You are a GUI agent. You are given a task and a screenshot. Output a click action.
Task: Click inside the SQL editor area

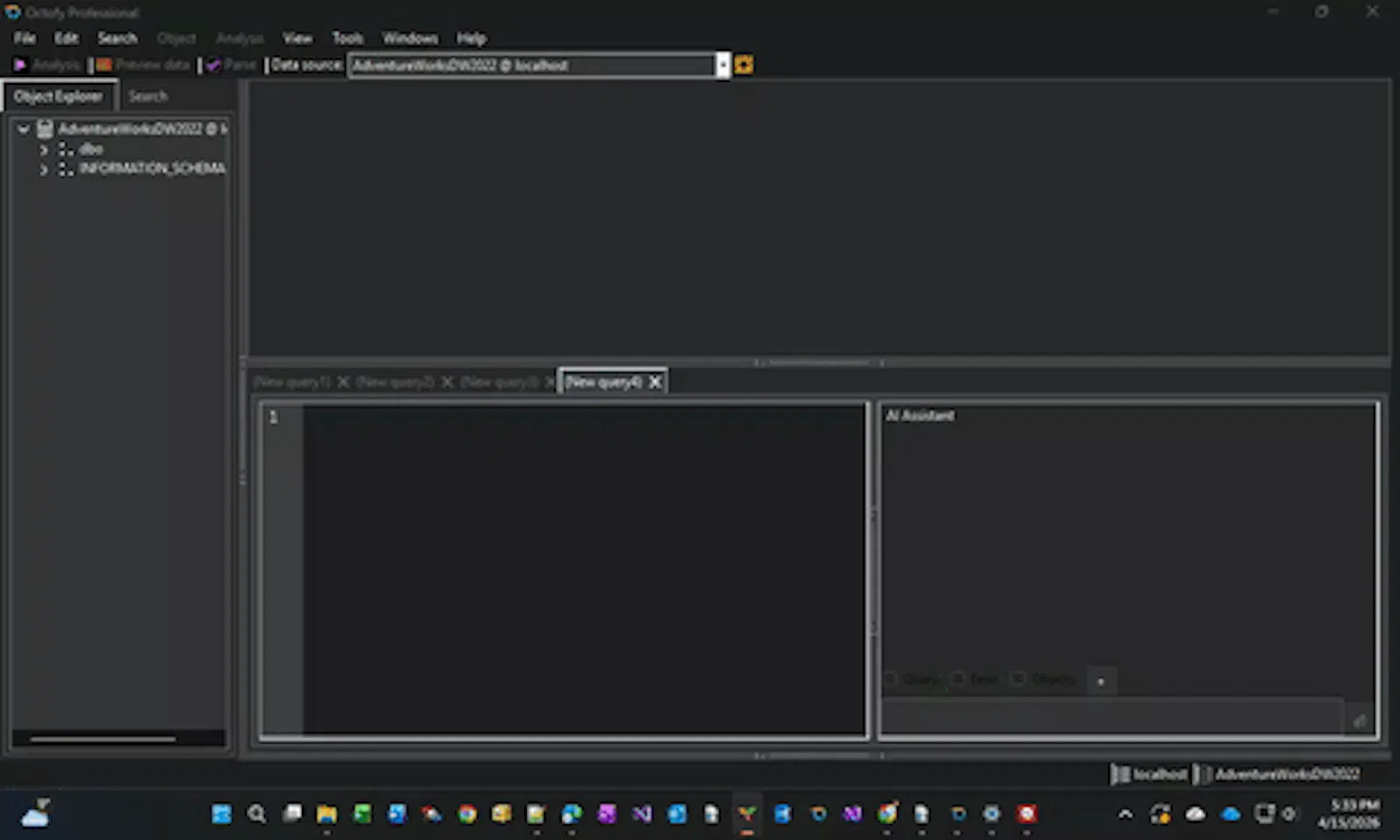pos(584,569)
